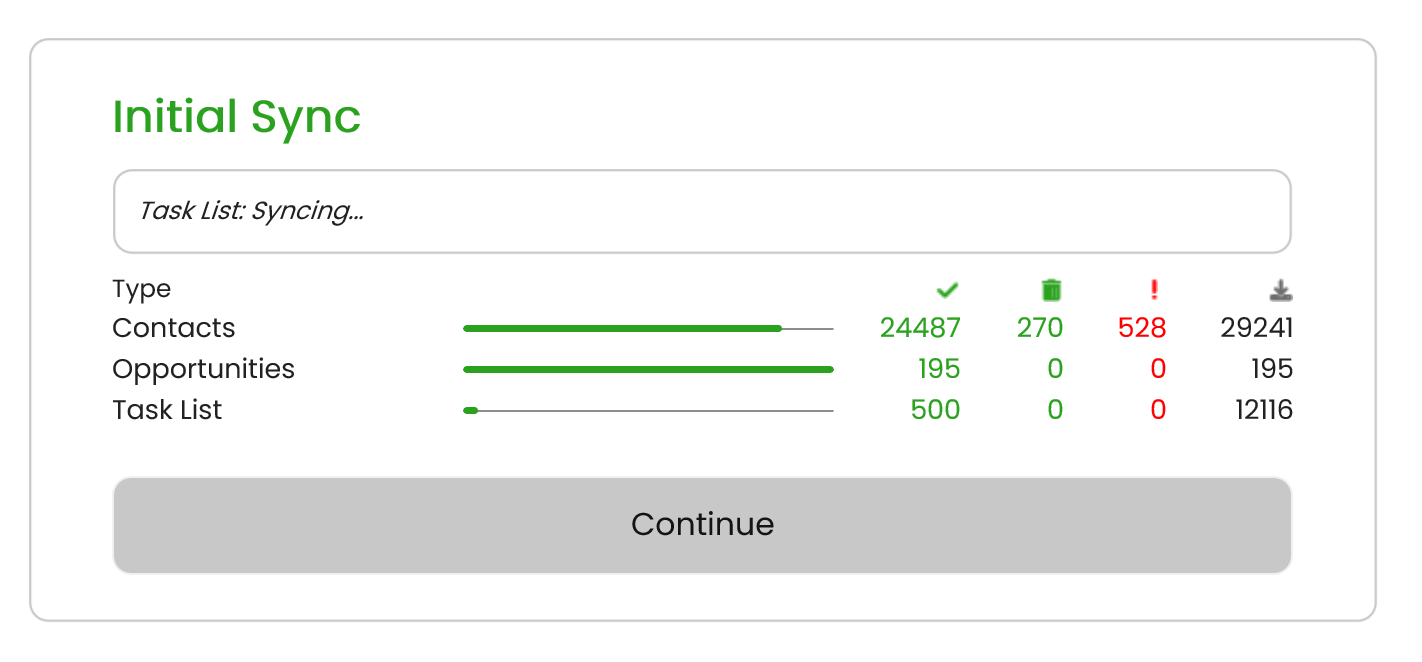Click the Task List progress bar
The image size is (1422, 662).
coord(648,411)
